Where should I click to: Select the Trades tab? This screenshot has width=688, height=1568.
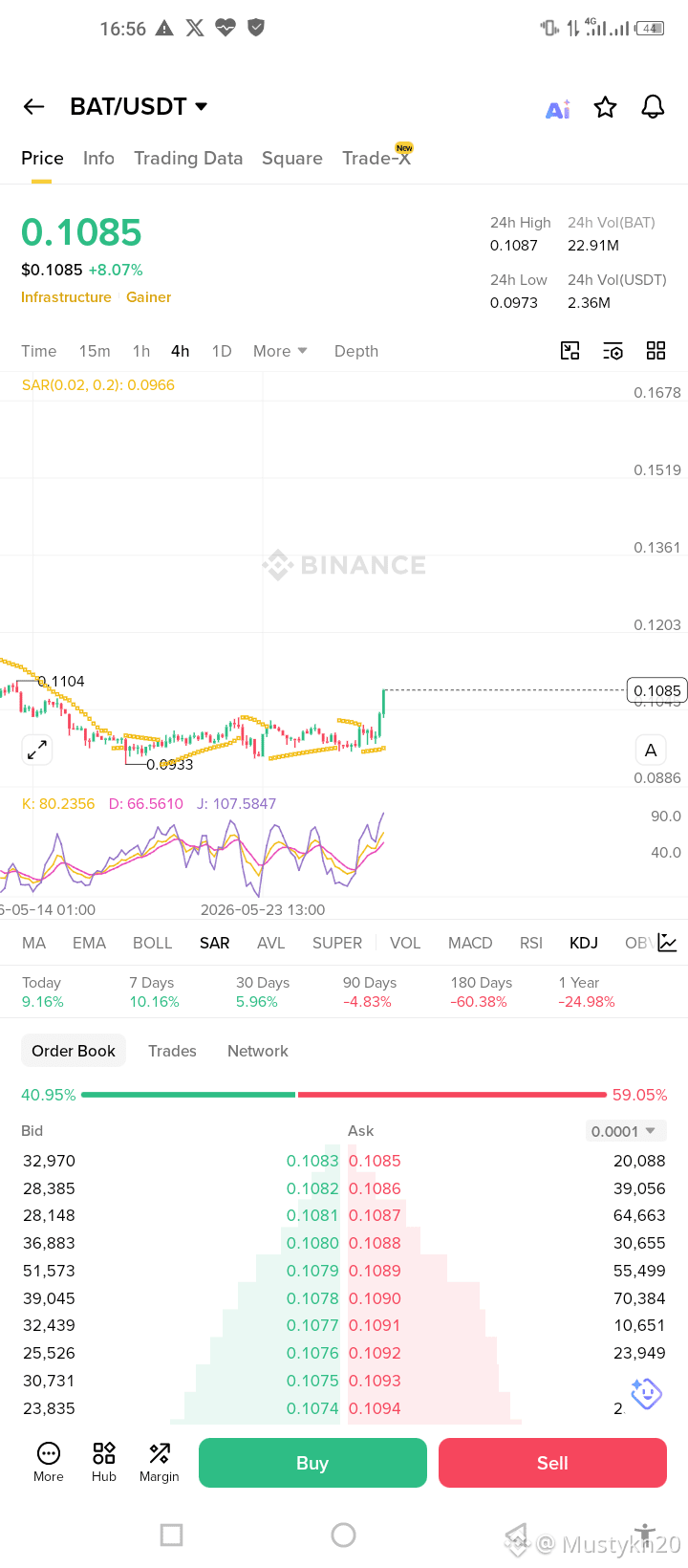172,1051
